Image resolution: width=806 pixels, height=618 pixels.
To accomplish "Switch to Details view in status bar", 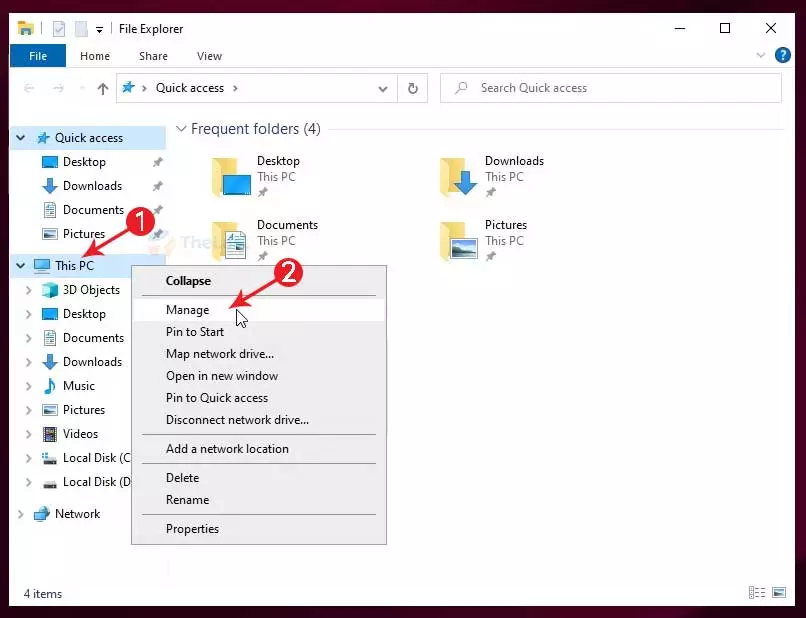I will 757,593.
